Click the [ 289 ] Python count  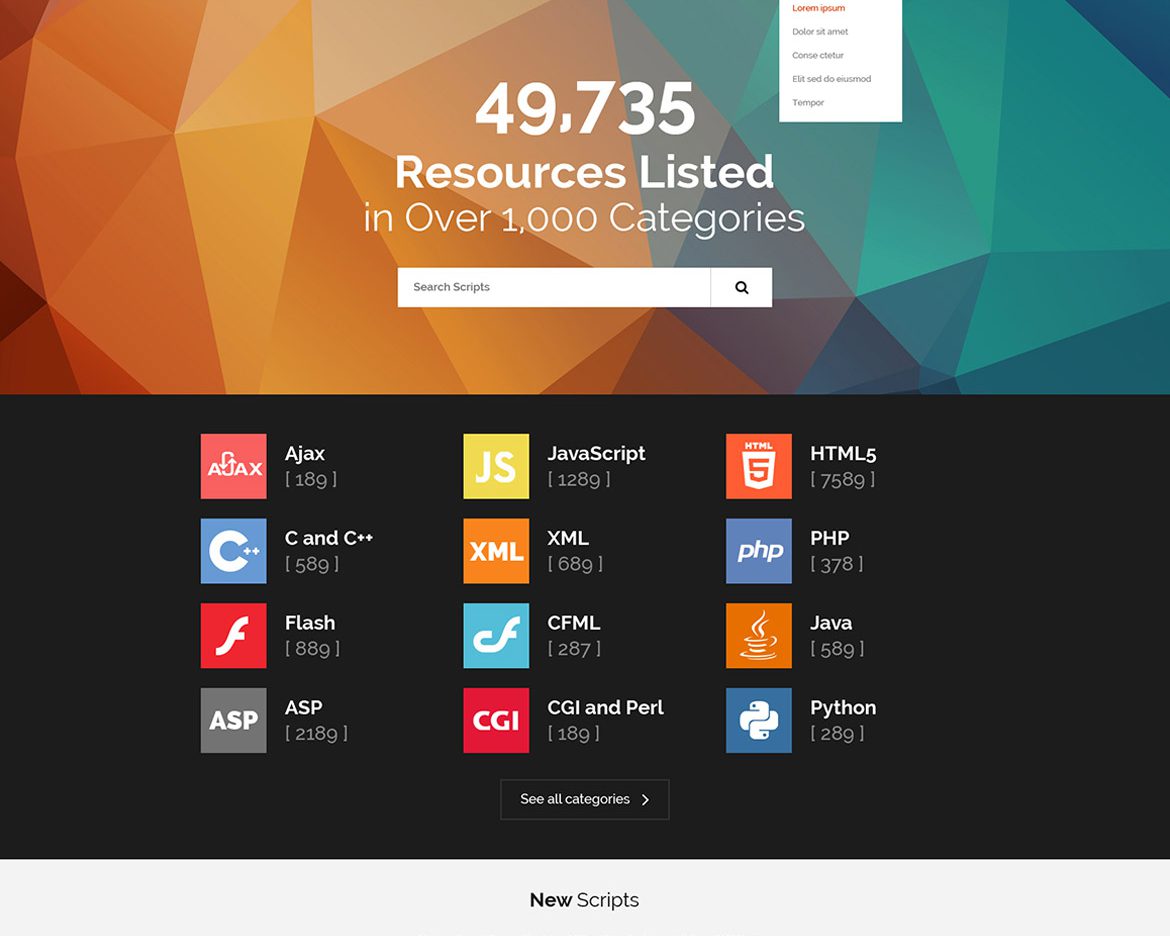(x=837, y=733)
